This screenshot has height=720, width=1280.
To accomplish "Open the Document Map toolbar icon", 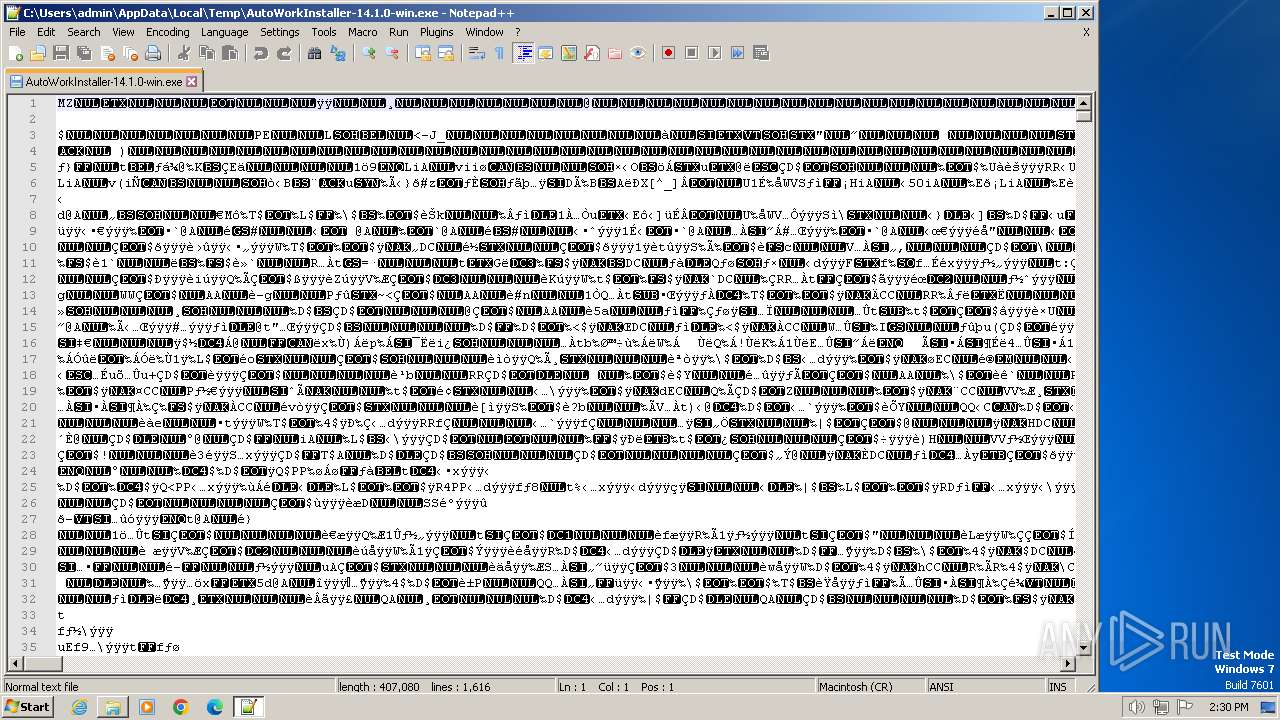I will click(x=568, y=53).
